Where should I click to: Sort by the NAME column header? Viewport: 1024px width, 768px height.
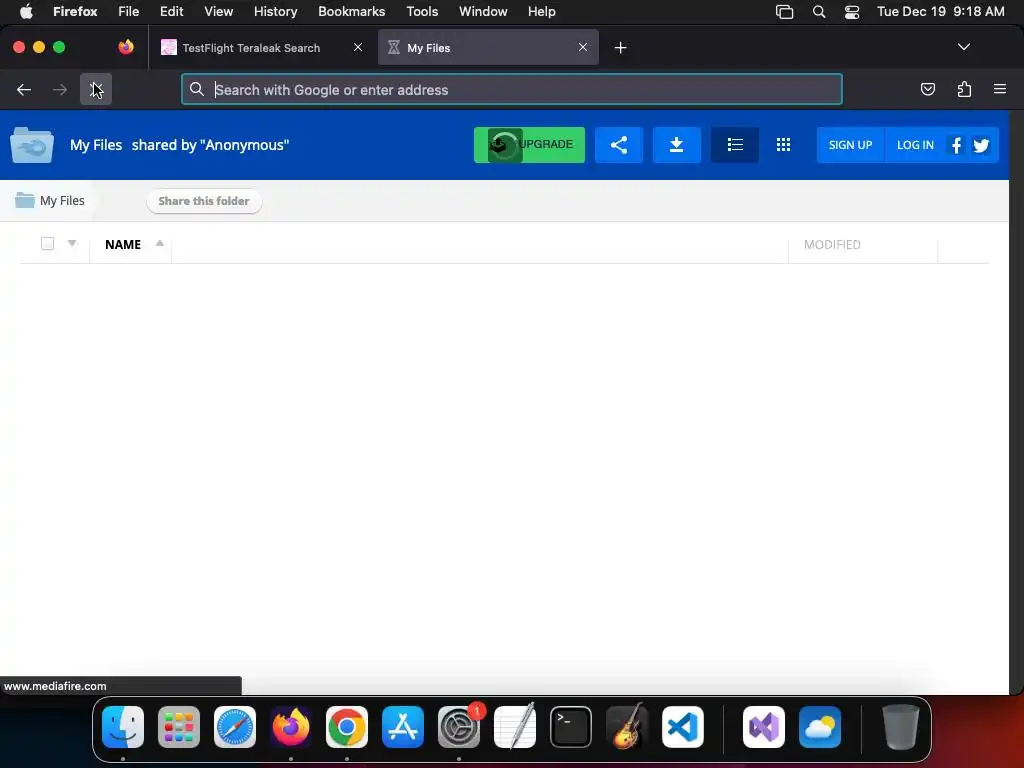click(123, 244)
